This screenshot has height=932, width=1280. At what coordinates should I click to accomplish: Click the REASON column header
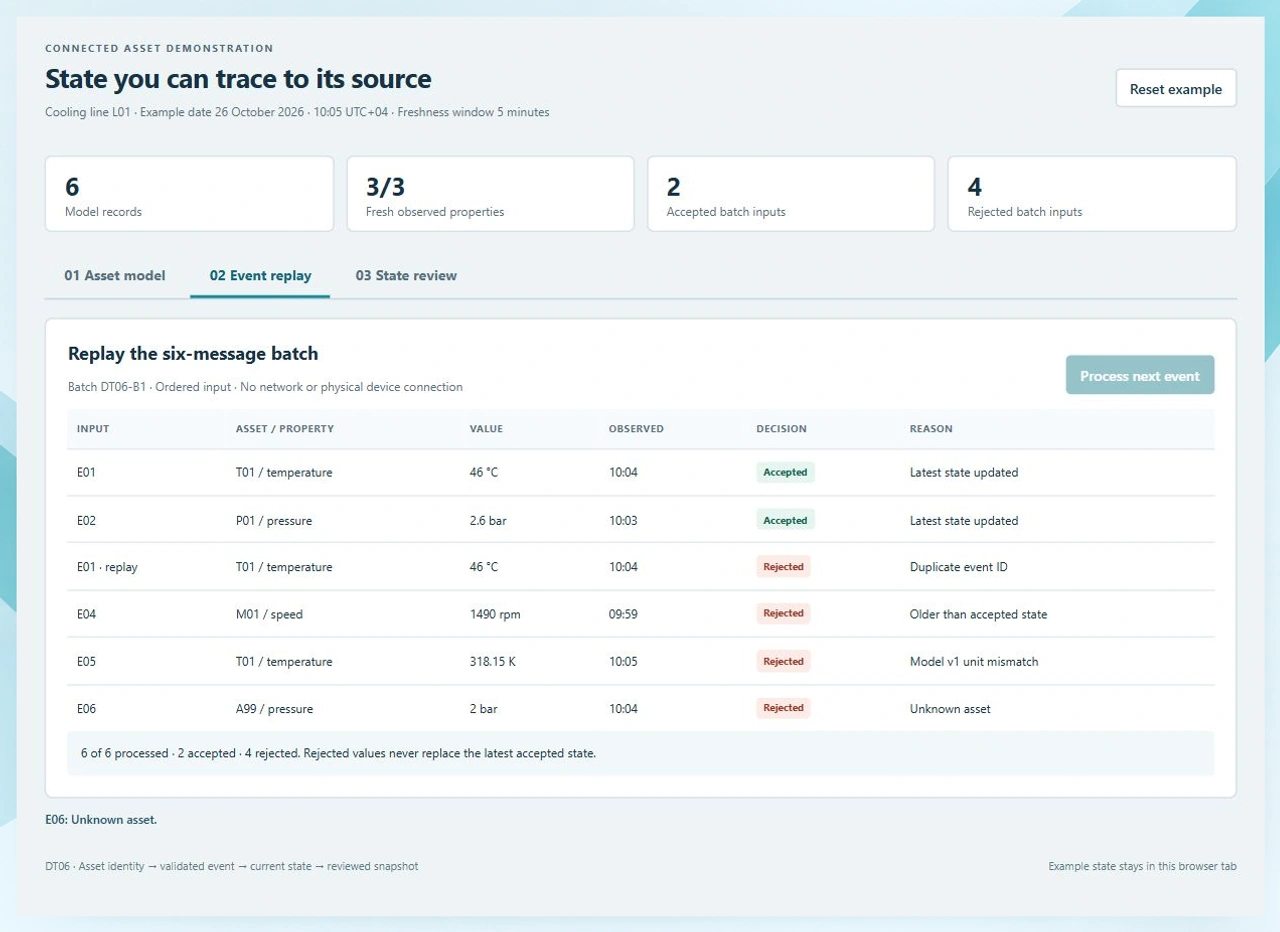pos(931,429)
